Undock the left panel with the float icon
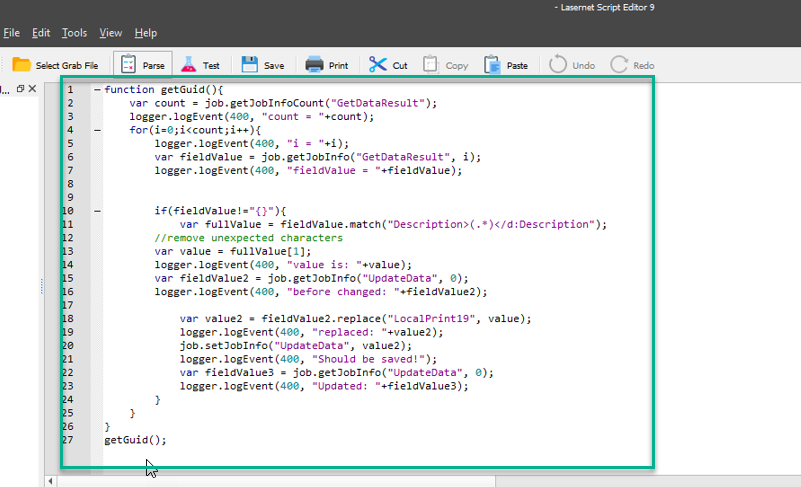 [x=20, y=88]
